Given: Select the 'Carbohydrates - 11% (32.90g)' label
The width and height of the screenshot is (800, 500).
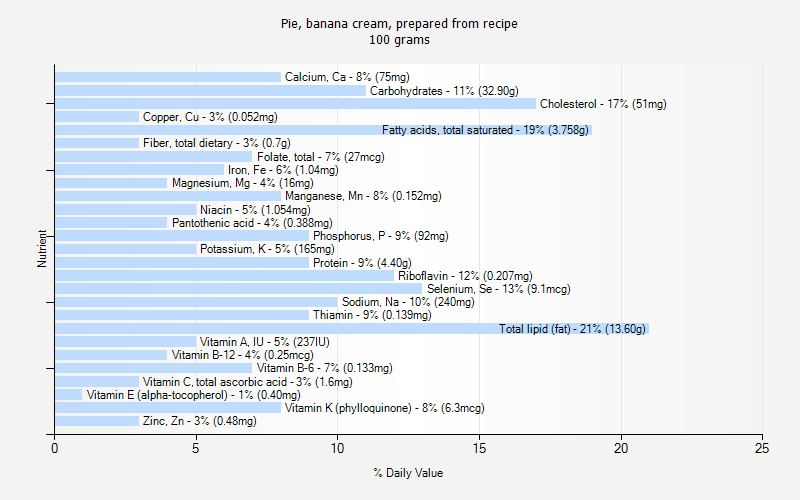Looking at the screenshot, I should coord(444,91).
